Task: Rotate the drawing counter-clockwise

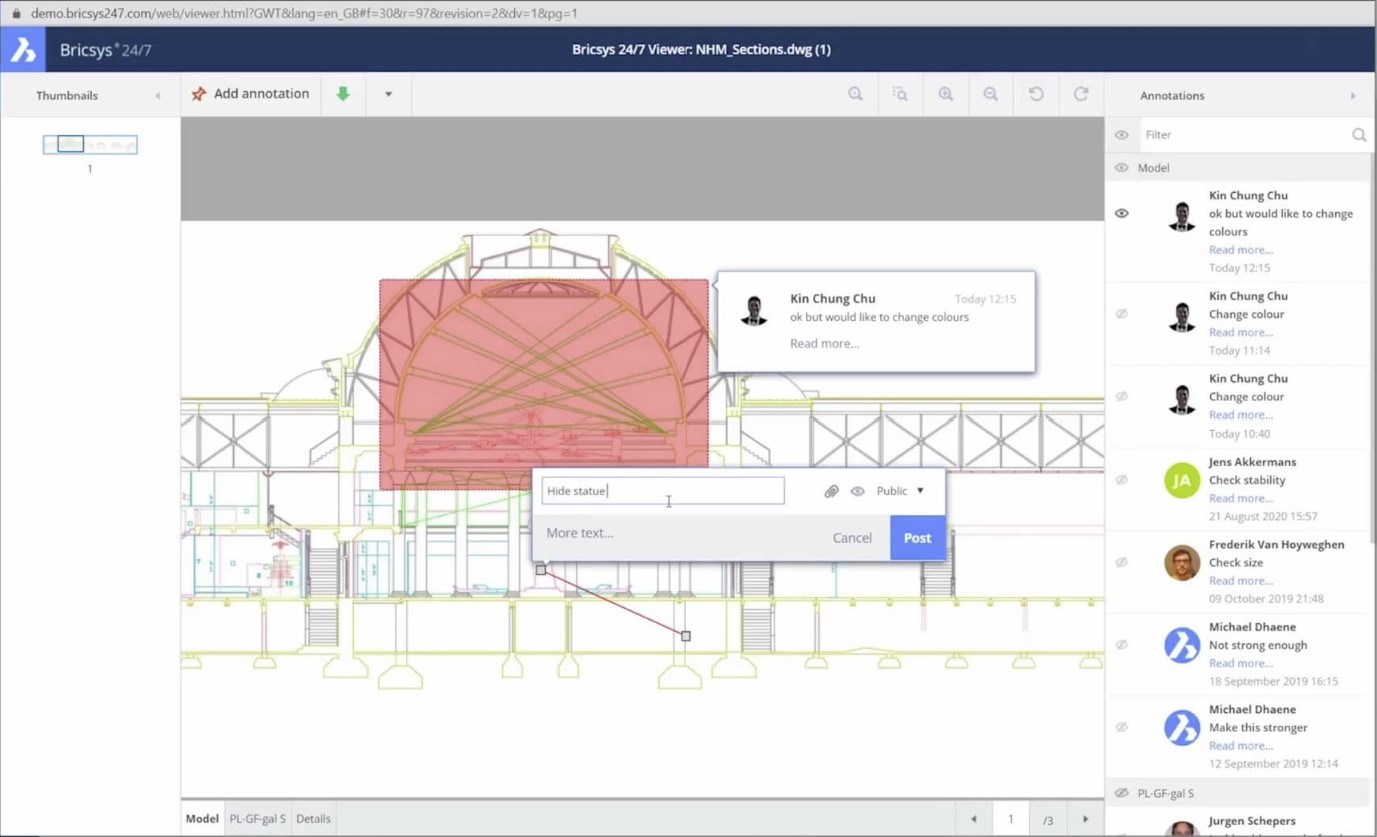Action: tap(1036, 94)
